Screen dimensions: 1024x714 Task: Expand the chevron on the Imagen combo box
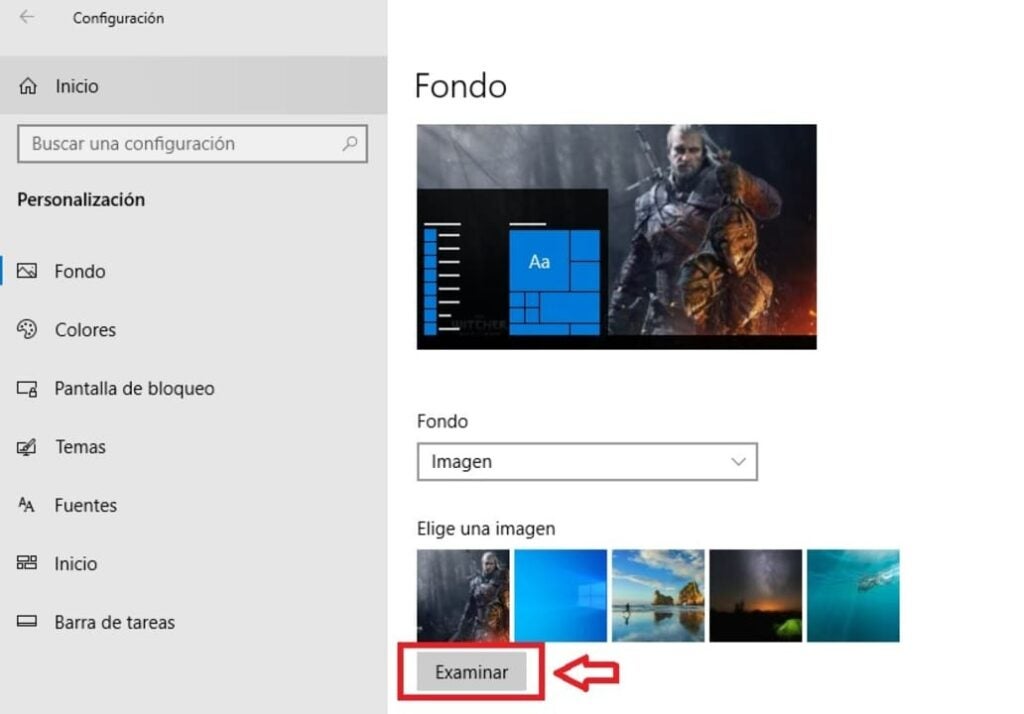tap(739, 462)
